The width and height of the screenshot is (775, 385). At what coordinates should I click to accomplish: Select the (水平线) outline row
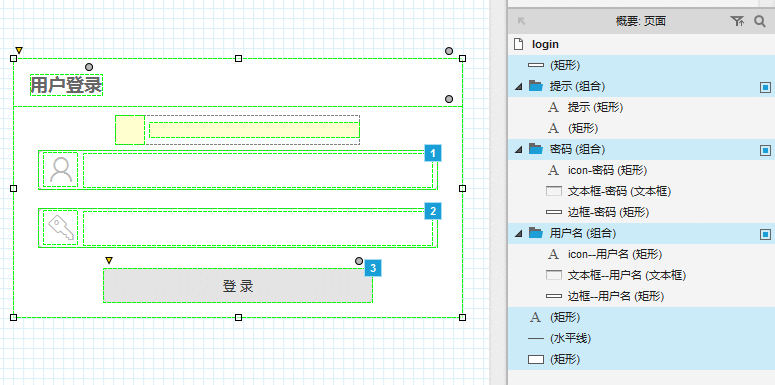pyautogui.click(x=641, y=339)
